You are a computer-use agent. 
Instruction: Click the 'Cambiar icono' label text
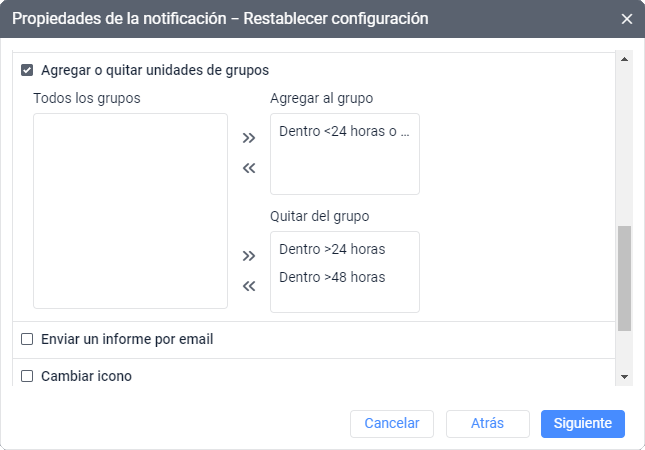pos(86,376)
